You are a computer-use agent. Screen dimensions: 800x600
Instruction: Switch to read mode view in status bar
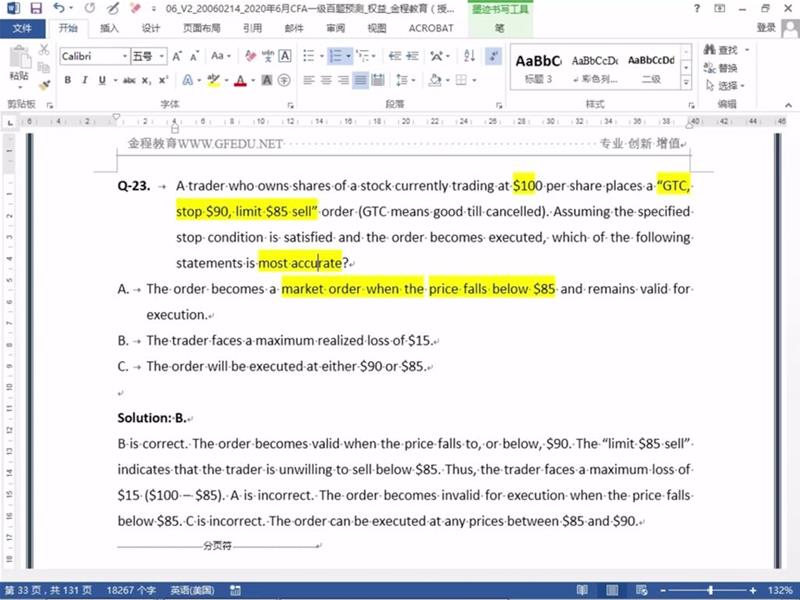pos(582,590)
